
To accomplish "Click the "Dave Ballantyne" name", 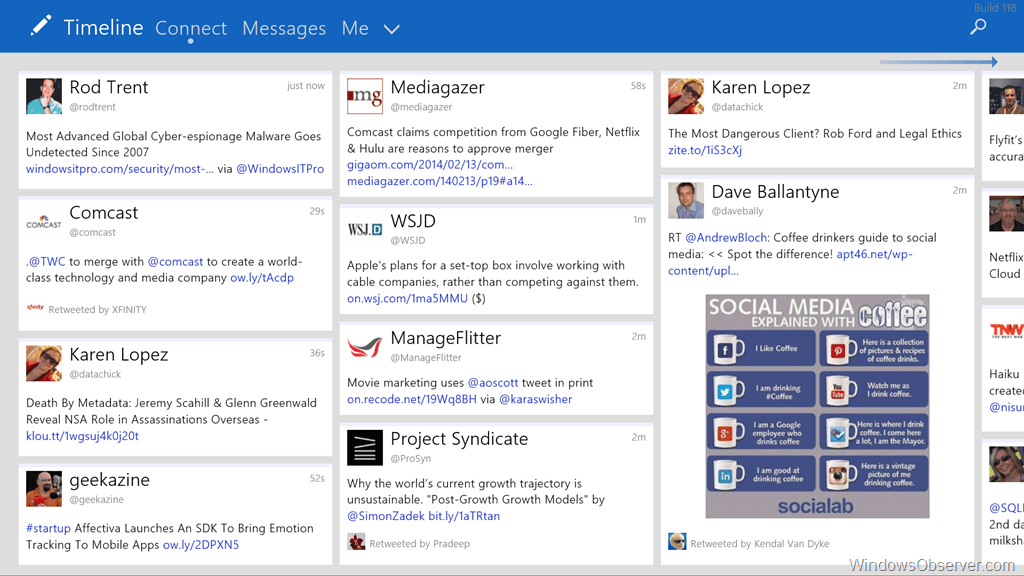I will 775,192.
